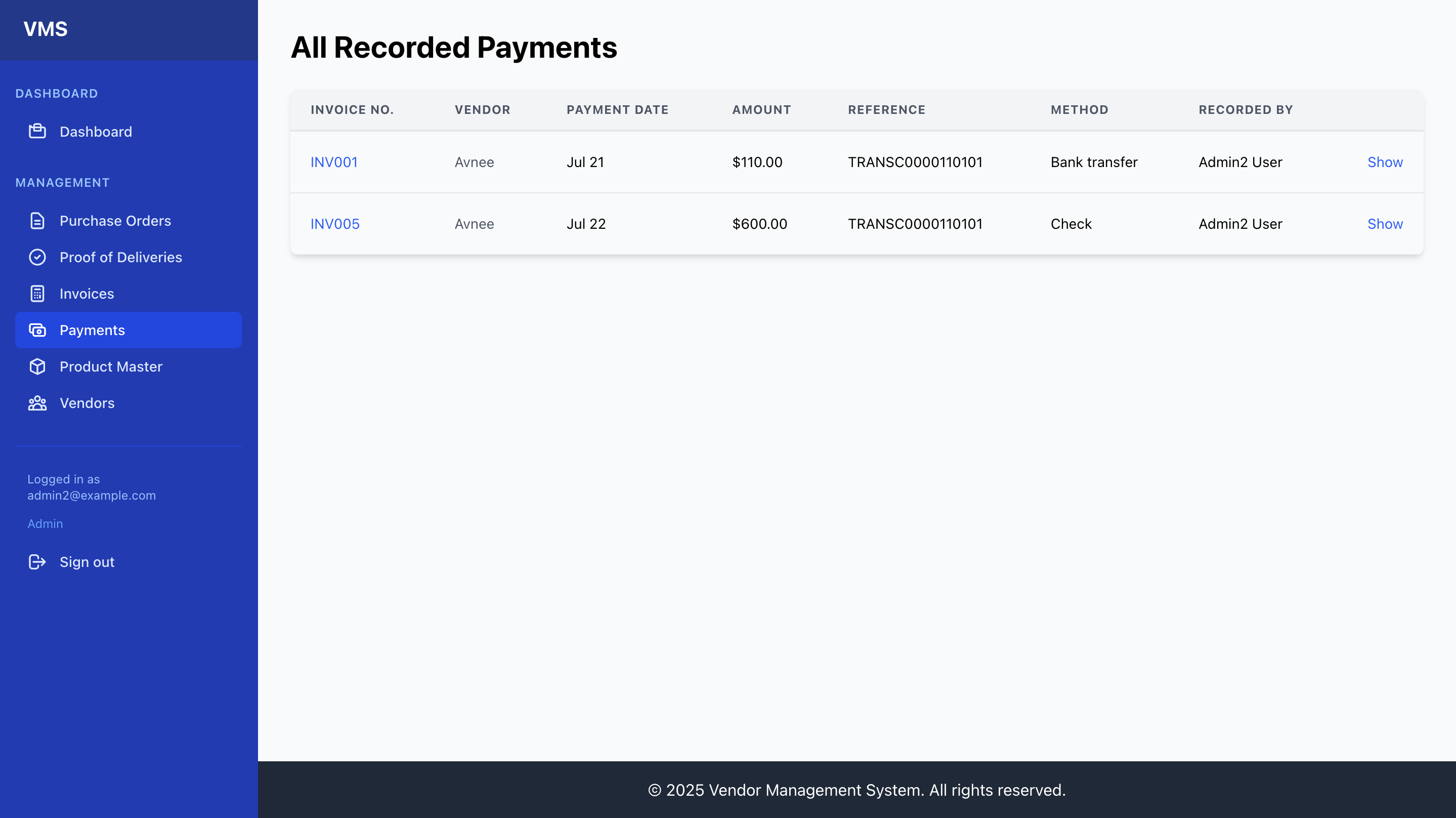This screenshot has width=1456, height=818.
Task: Navigate to Purchase Orders page
Action: click(115, 221)
